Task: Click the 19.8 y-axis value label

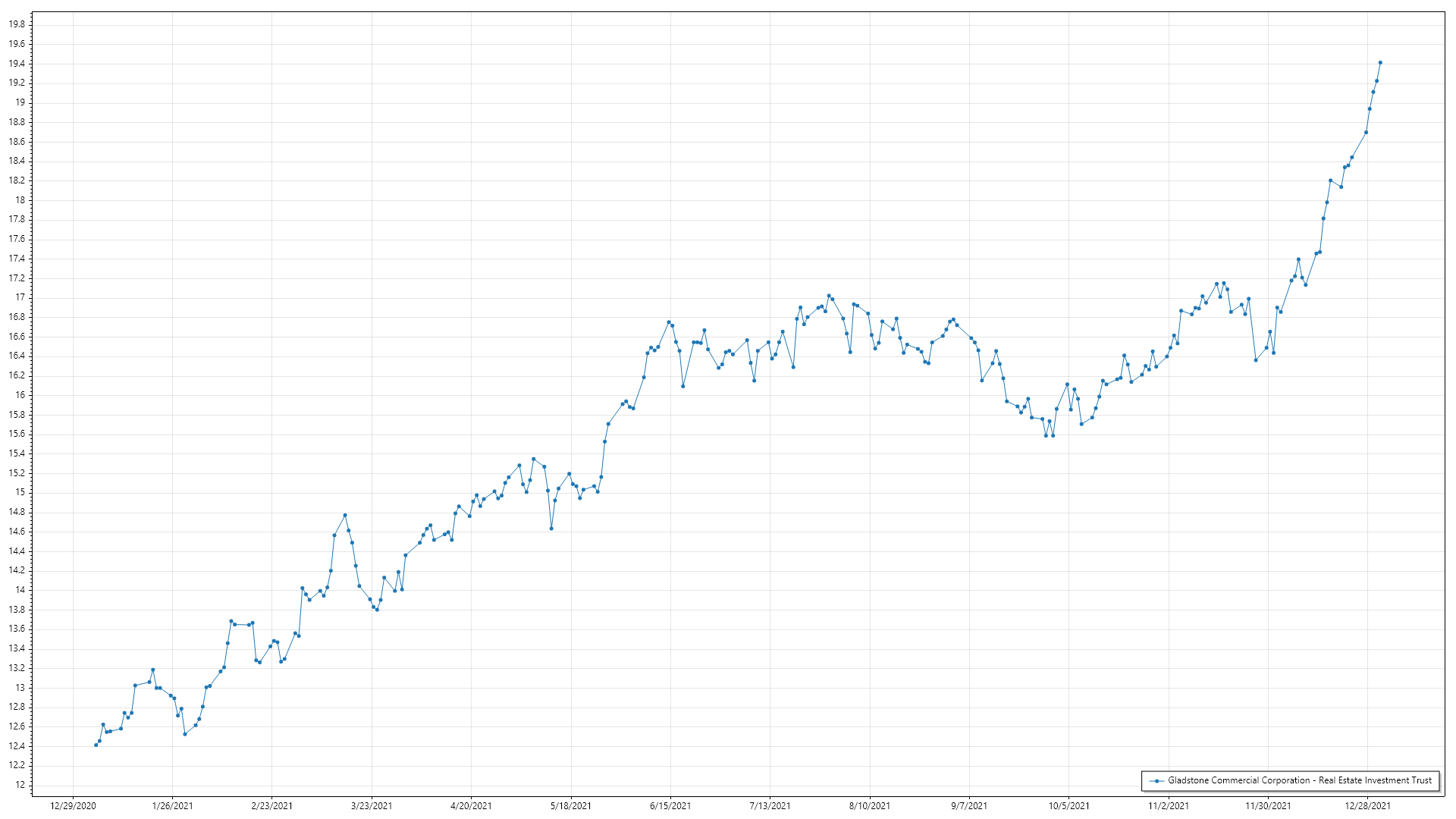Action: 17,24
